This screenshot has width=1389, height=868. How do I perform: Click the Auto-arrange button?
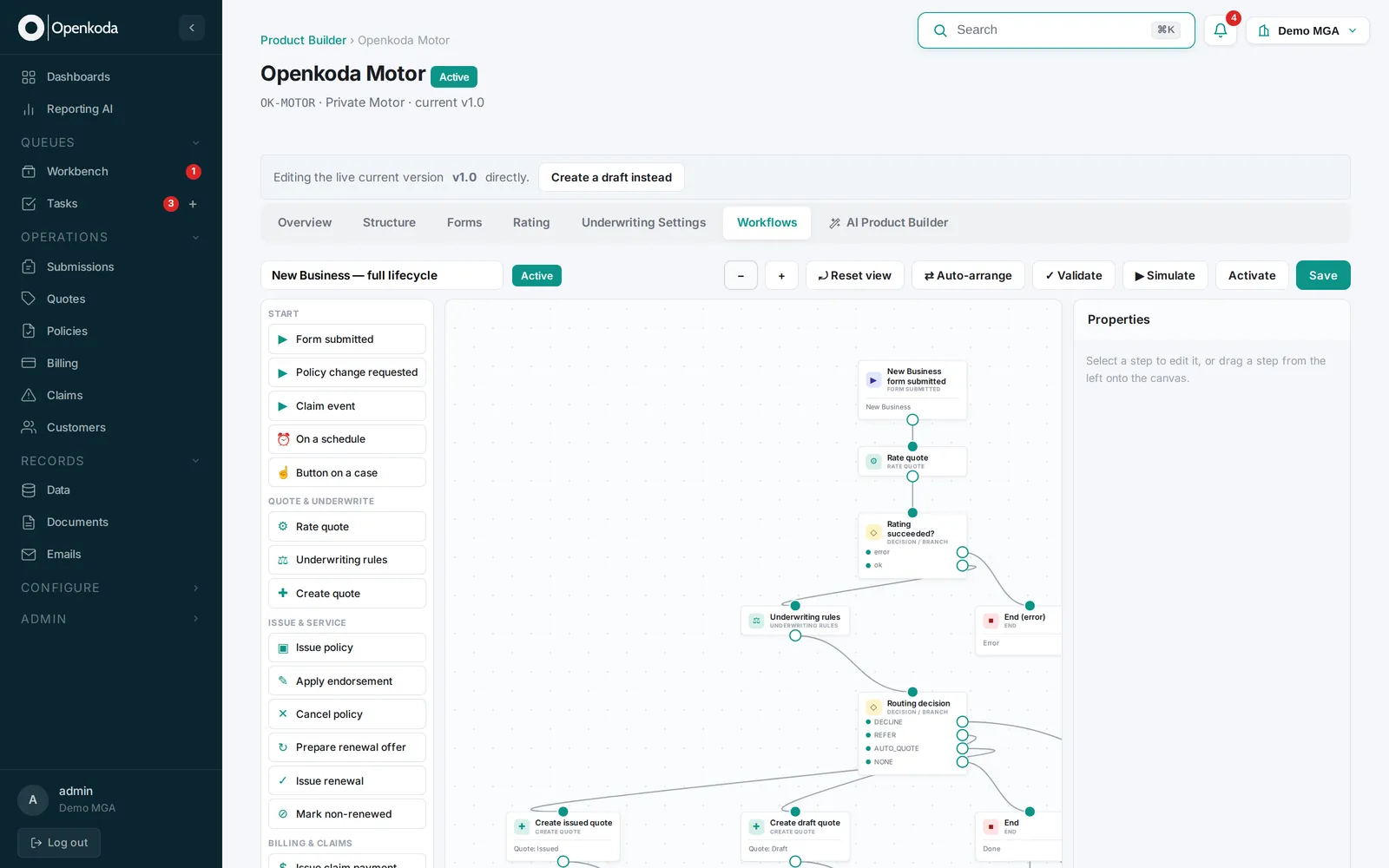[x=968, y=276]
